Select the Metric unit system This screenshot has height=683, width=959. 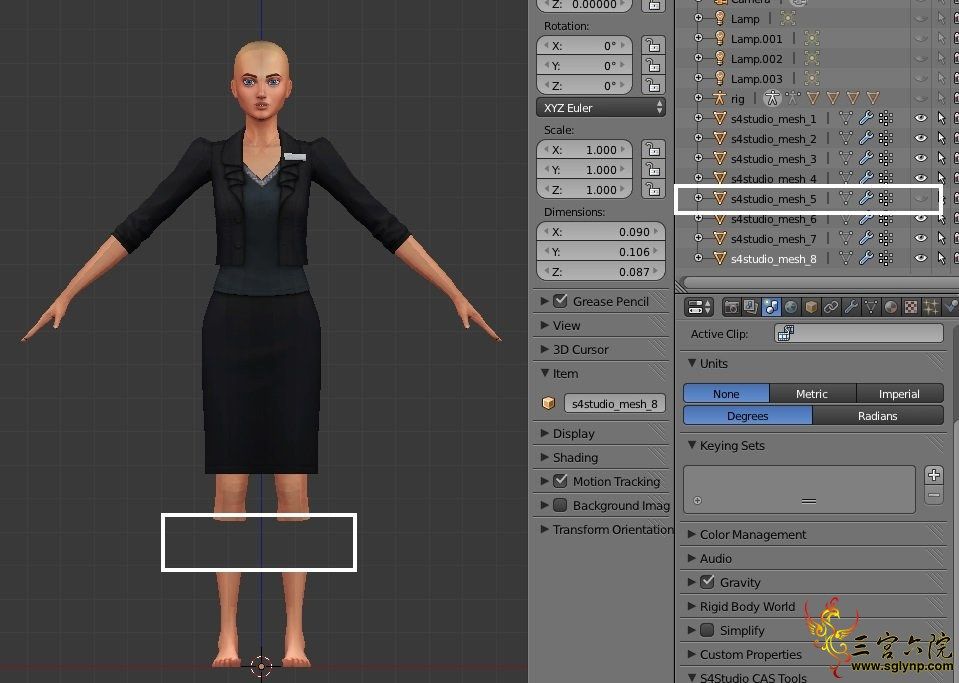(812, 394)
